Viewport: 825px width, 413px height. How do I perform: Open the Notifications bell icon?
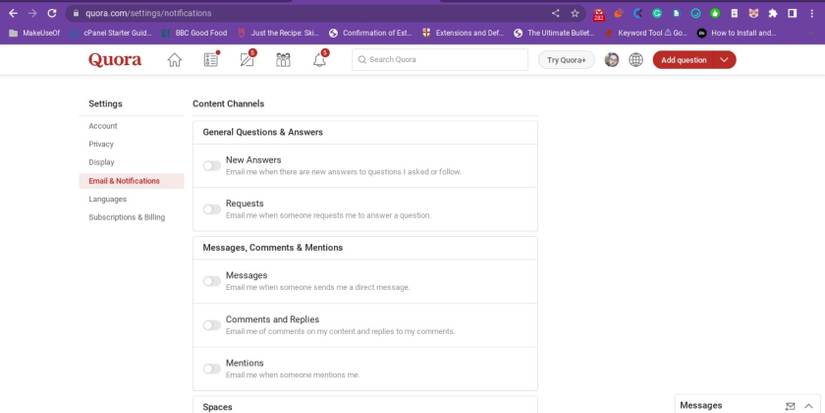[320, 59]
